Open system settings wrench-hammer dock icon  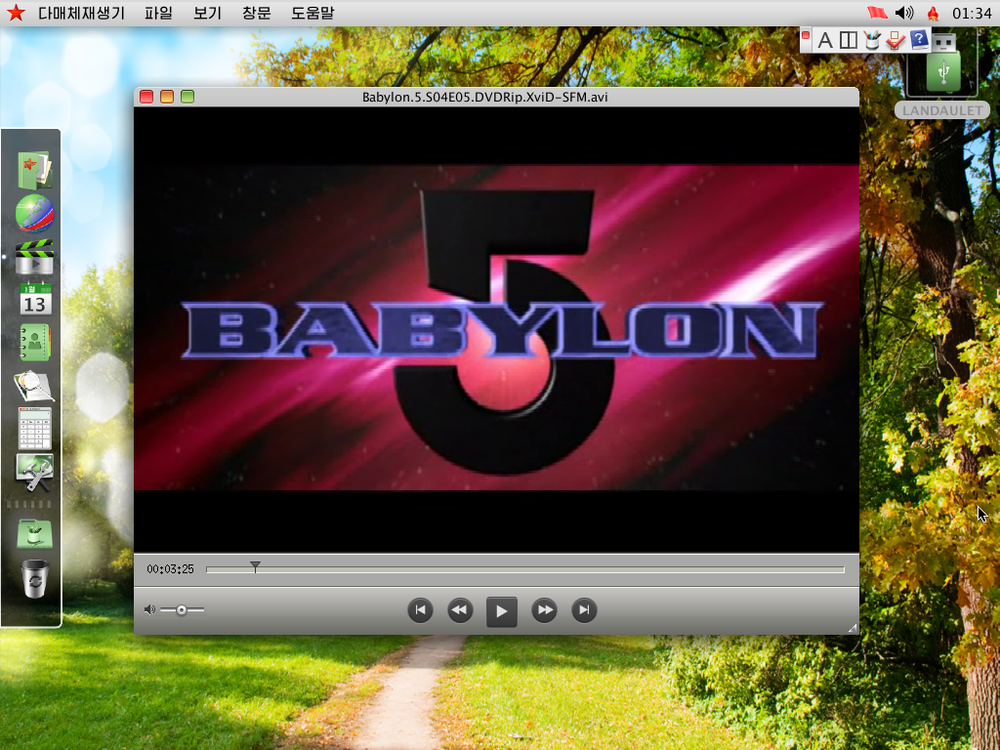click(x=34, y=473)
